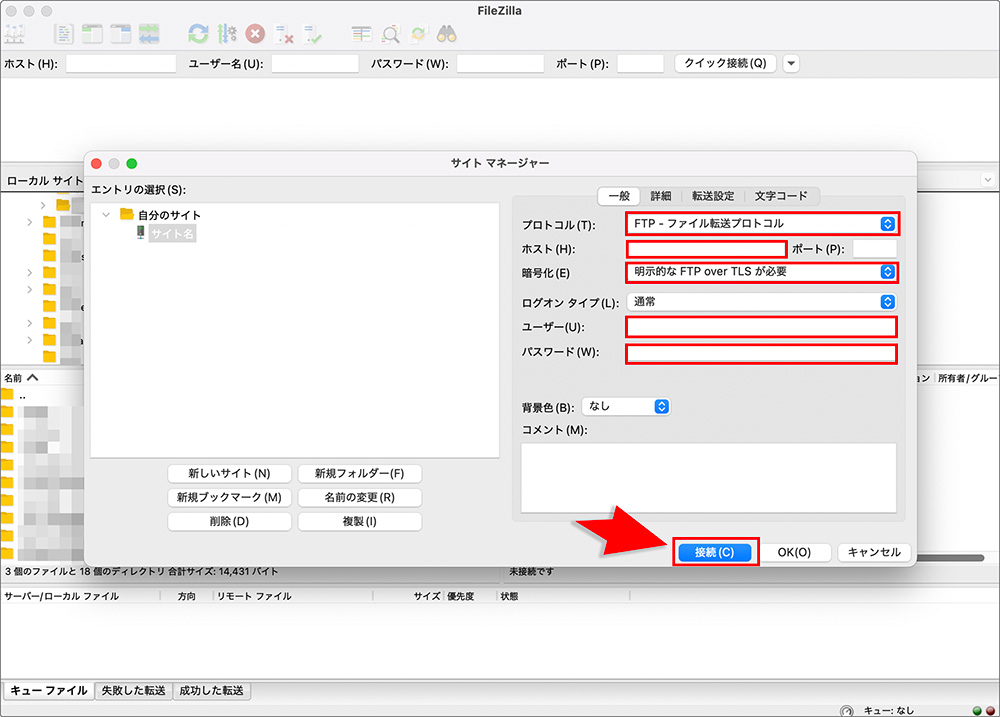Screen dimensions: 1000x717
Task: Click the Site Manager ポート (P) field
Action: pyautogui.click(x=874, y=248)
